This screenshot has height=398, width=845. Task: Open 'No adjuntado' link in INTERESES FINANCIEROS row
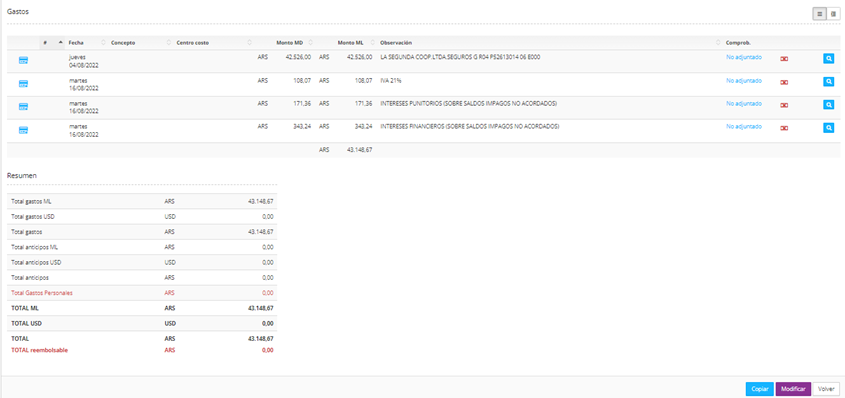pyautogui.click(x=744, y=127)
